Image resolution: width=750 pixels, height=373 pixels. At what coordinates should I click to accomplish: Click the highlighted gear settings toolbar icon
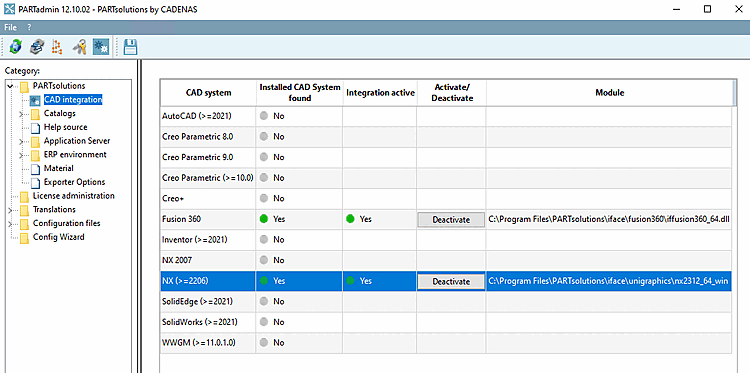click(101, 46)
